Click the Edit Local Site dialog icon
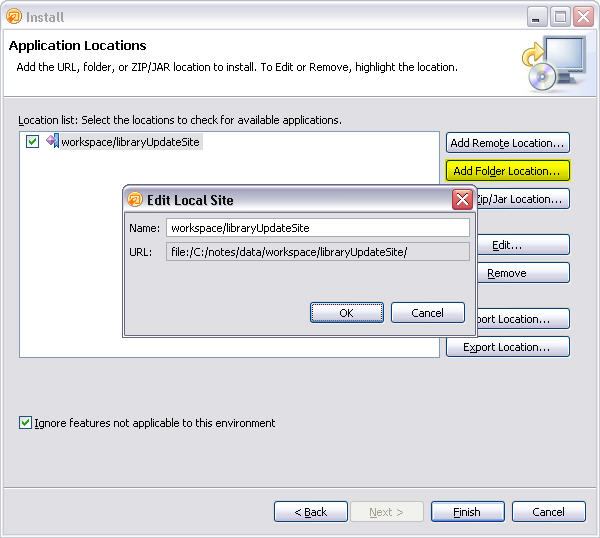This screenshot has height=538, width=600. (135, 200)
